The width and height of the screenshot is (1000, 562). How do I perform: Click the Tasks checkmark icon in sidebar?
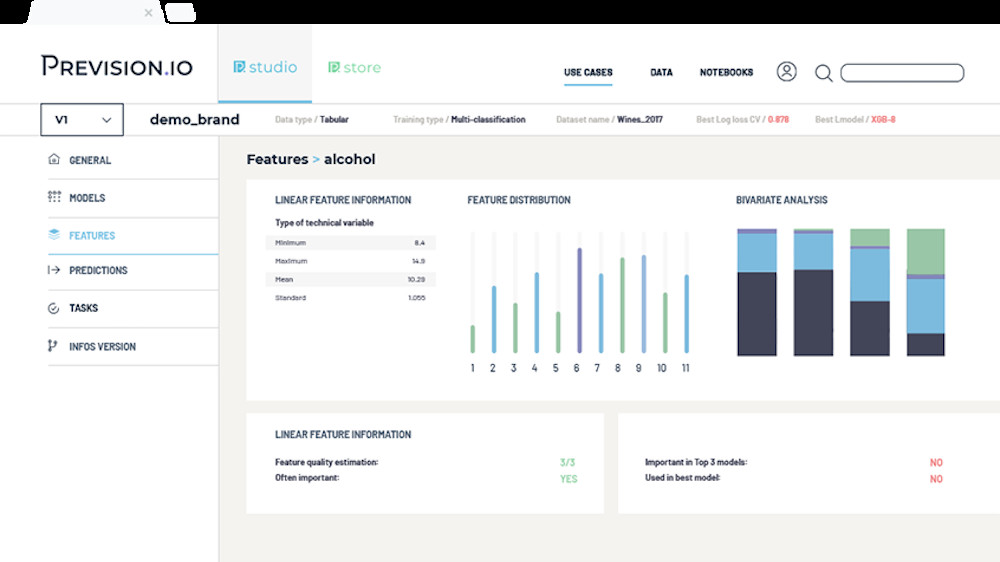click(x=54, y=308)
